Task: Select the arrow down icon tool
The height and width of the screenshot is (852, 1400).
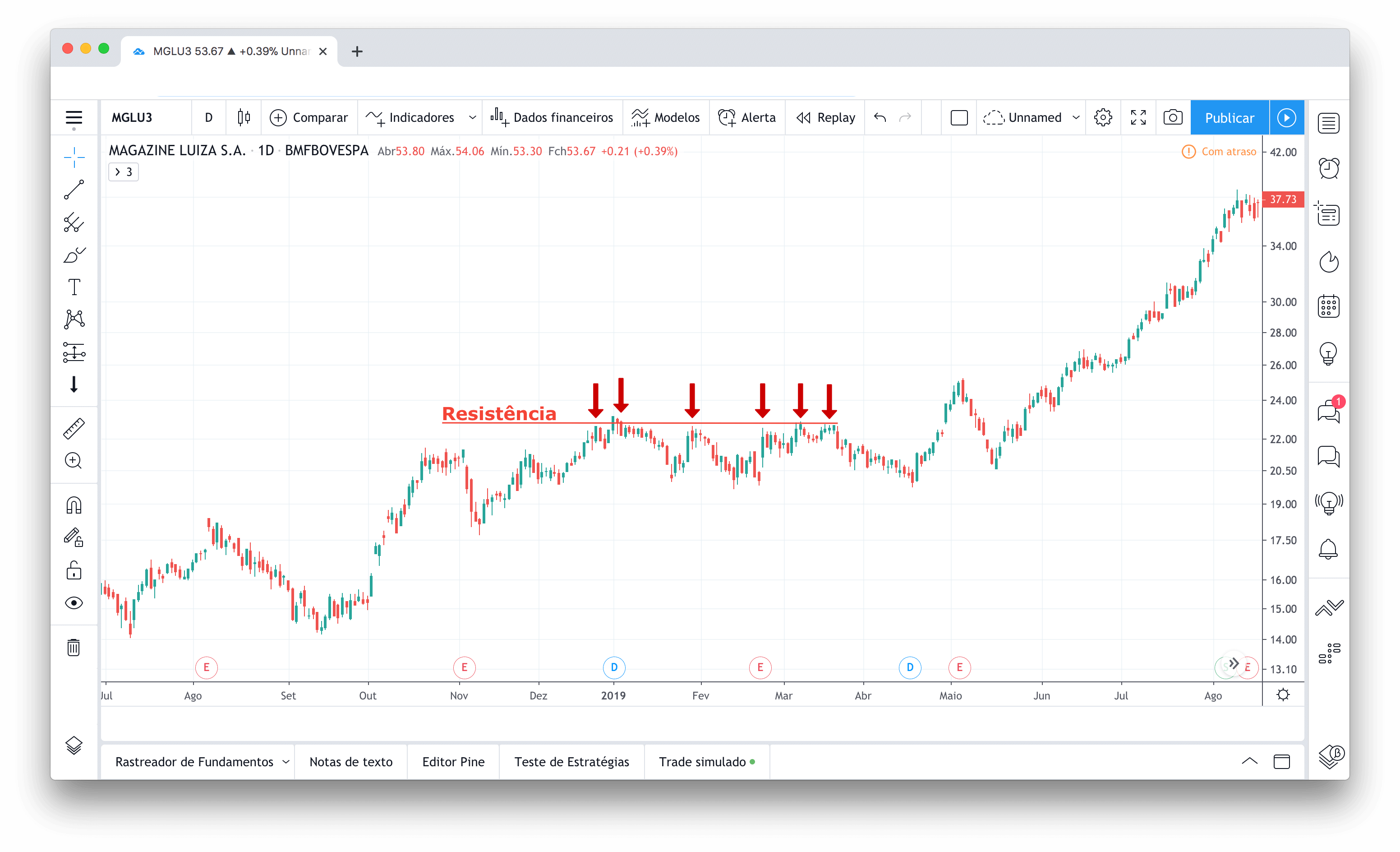Action: (74, 385)
